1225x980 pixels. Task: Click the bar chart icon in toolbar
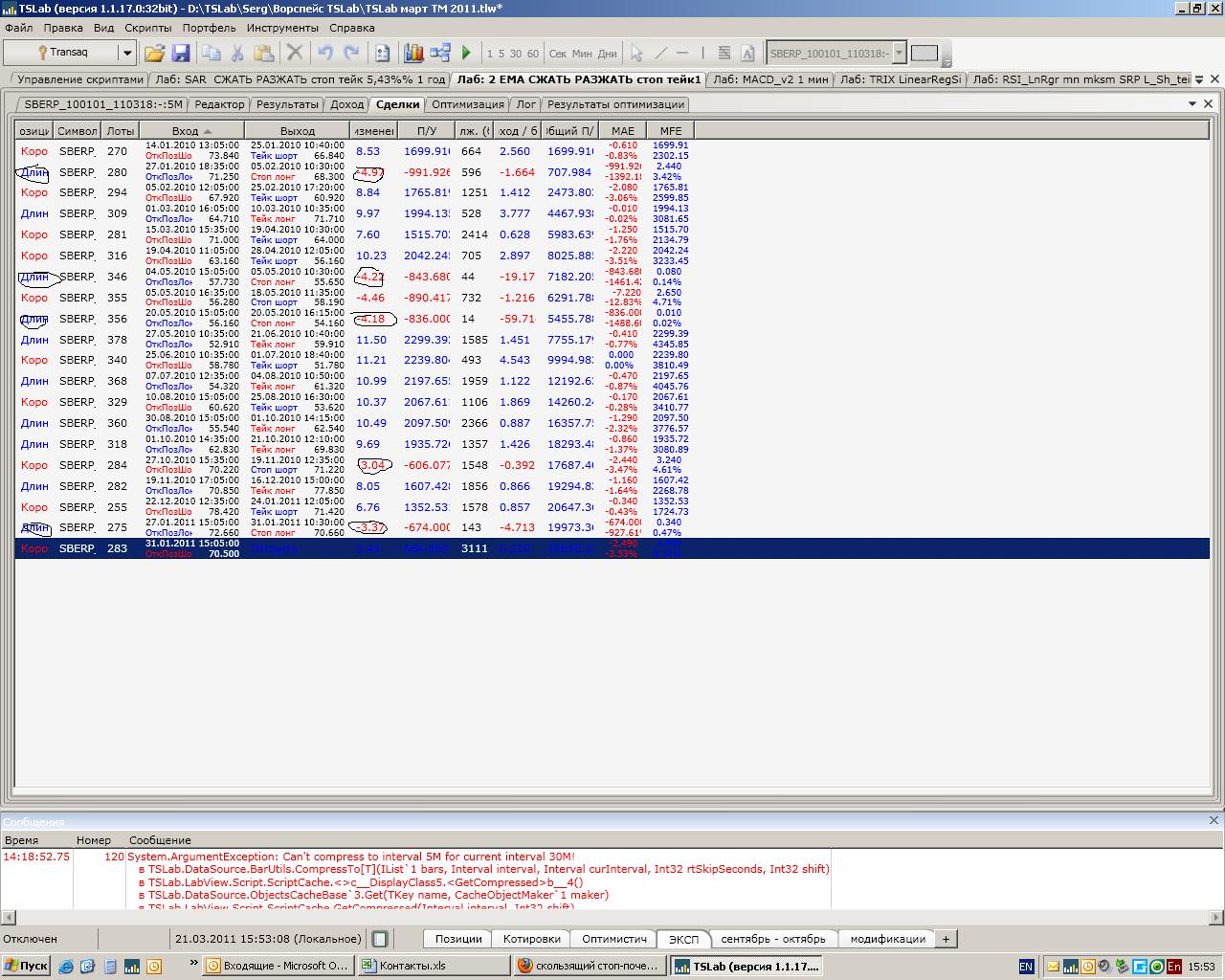pos(413,54)
